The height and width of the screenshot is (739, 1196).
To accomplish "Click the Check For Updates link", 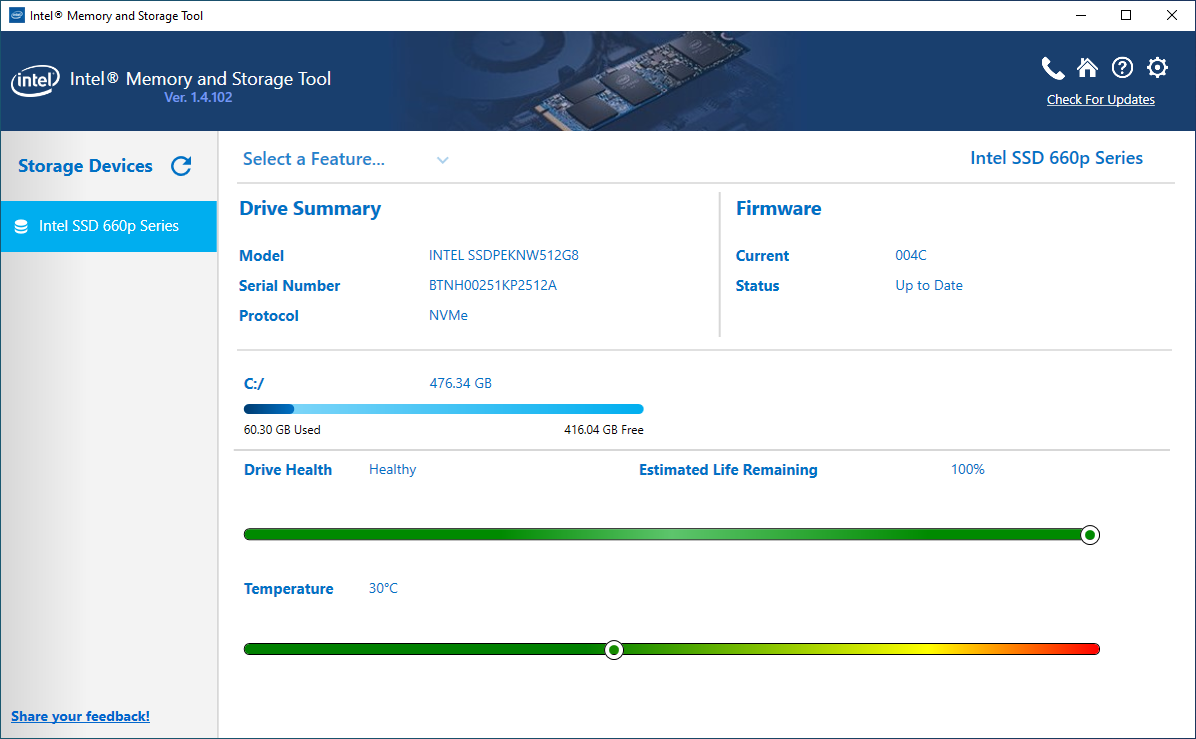I will 1100,100.
